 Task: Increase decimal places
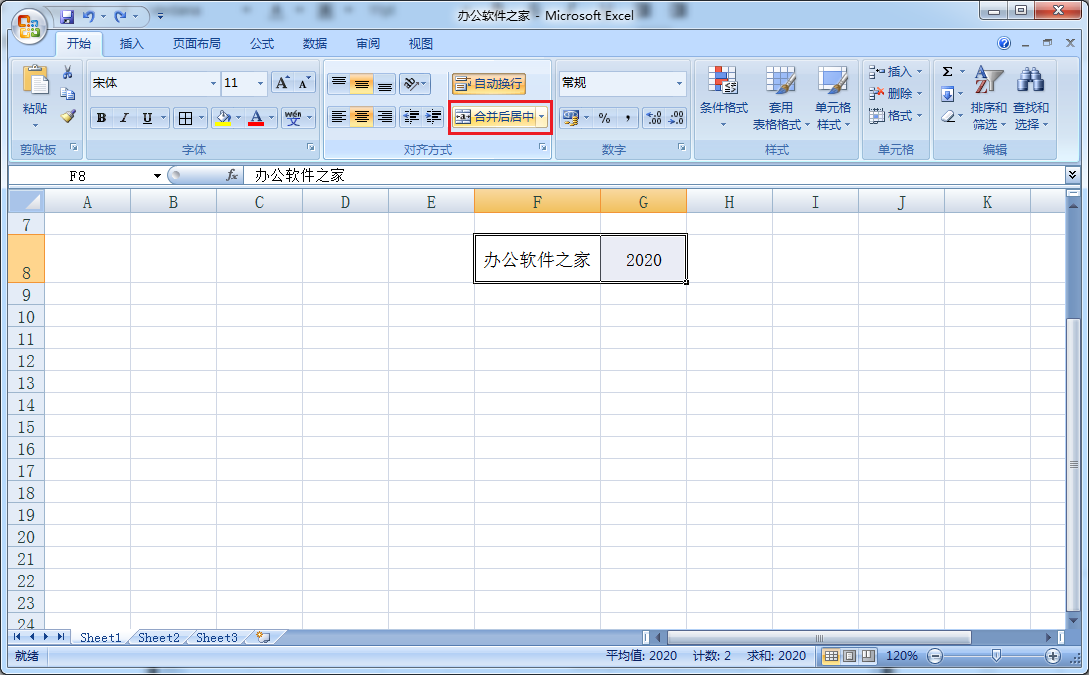(654, 118)
